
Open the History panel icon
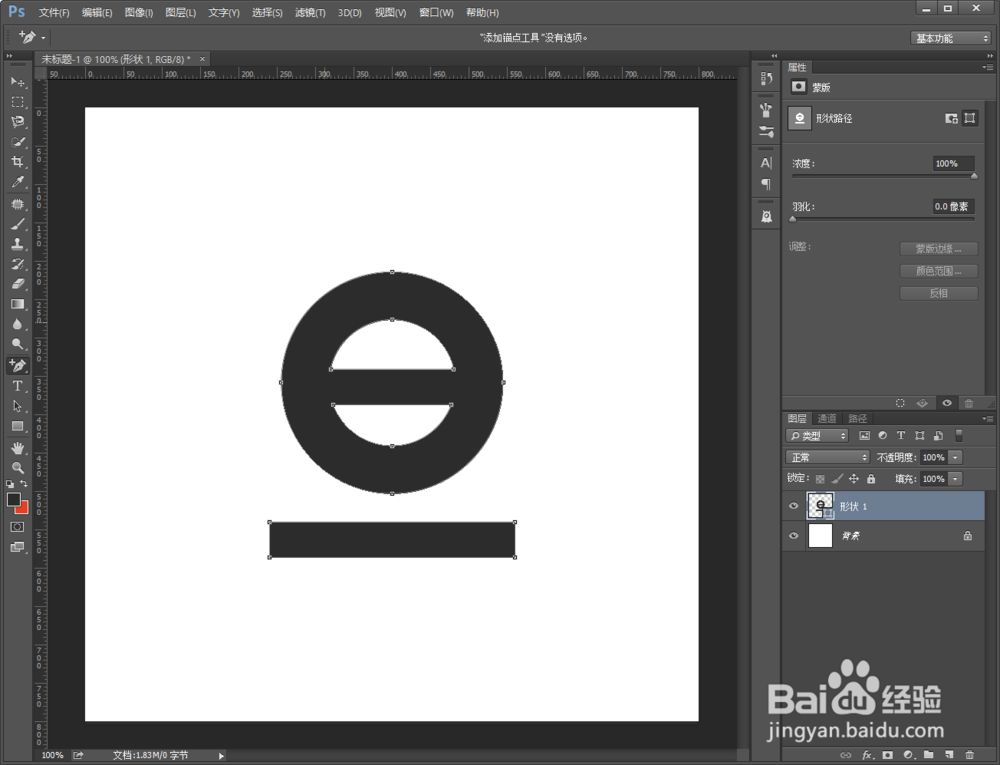click(x=766, y=78)
